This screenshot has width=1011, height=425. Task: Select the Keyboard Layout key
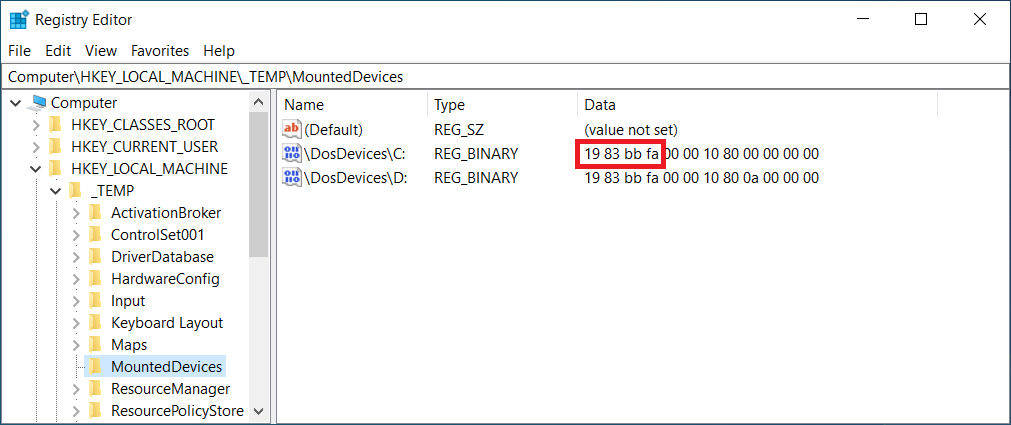pyautogui.click(x=167, y=323)
